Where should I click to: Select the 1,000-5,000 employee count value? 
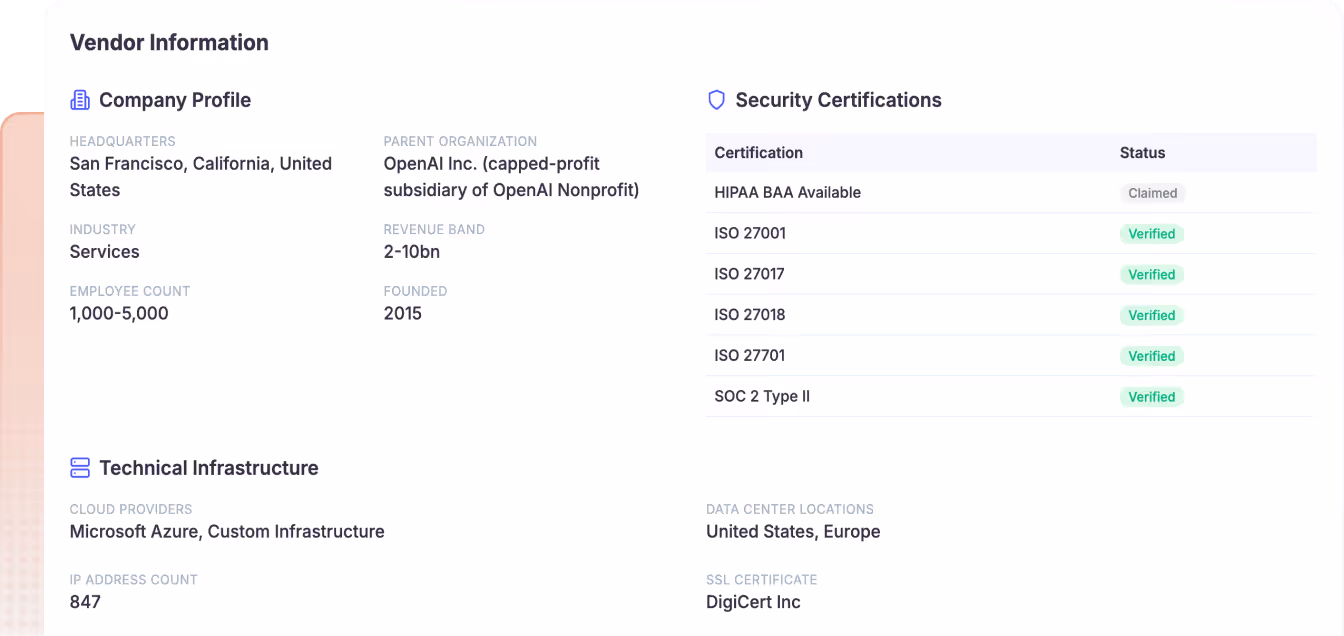pos(119,314)
